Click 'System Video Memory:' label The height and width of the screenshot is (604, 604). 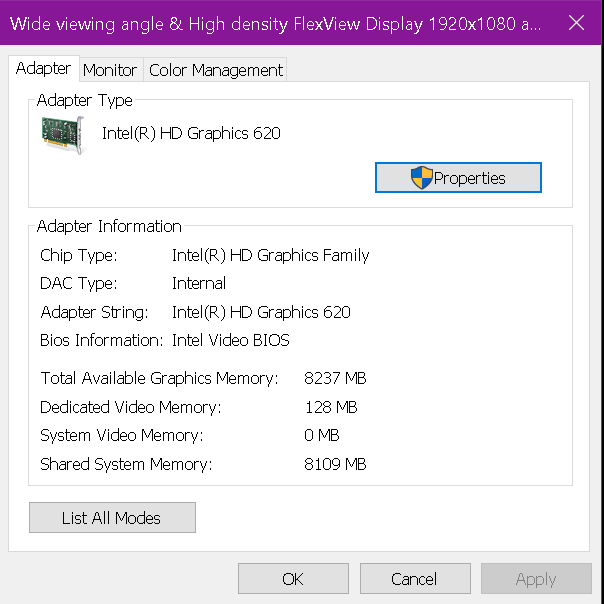[x=122, y=436]
